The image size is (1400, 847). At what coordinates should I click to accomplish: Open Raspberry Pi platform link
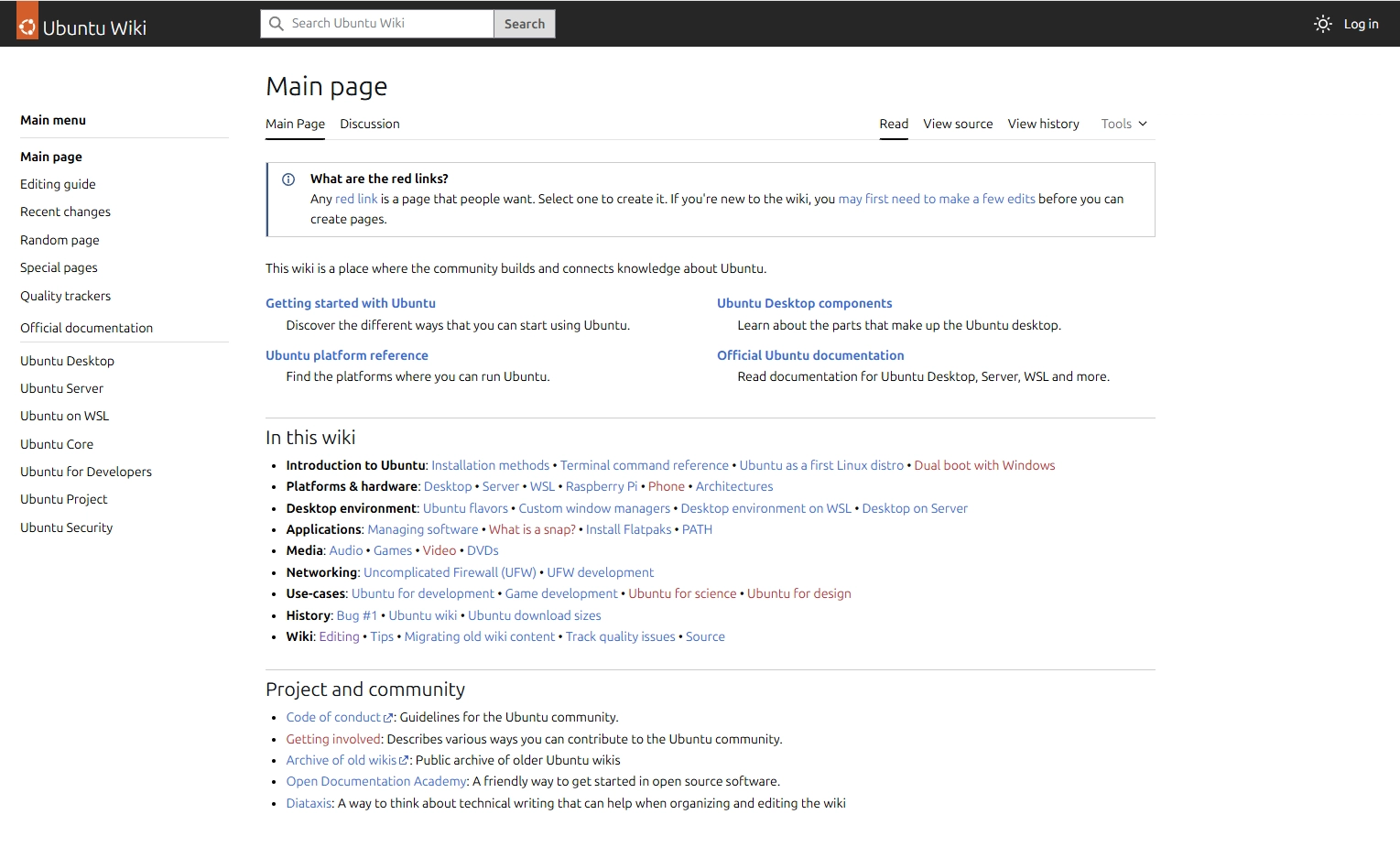602,486
